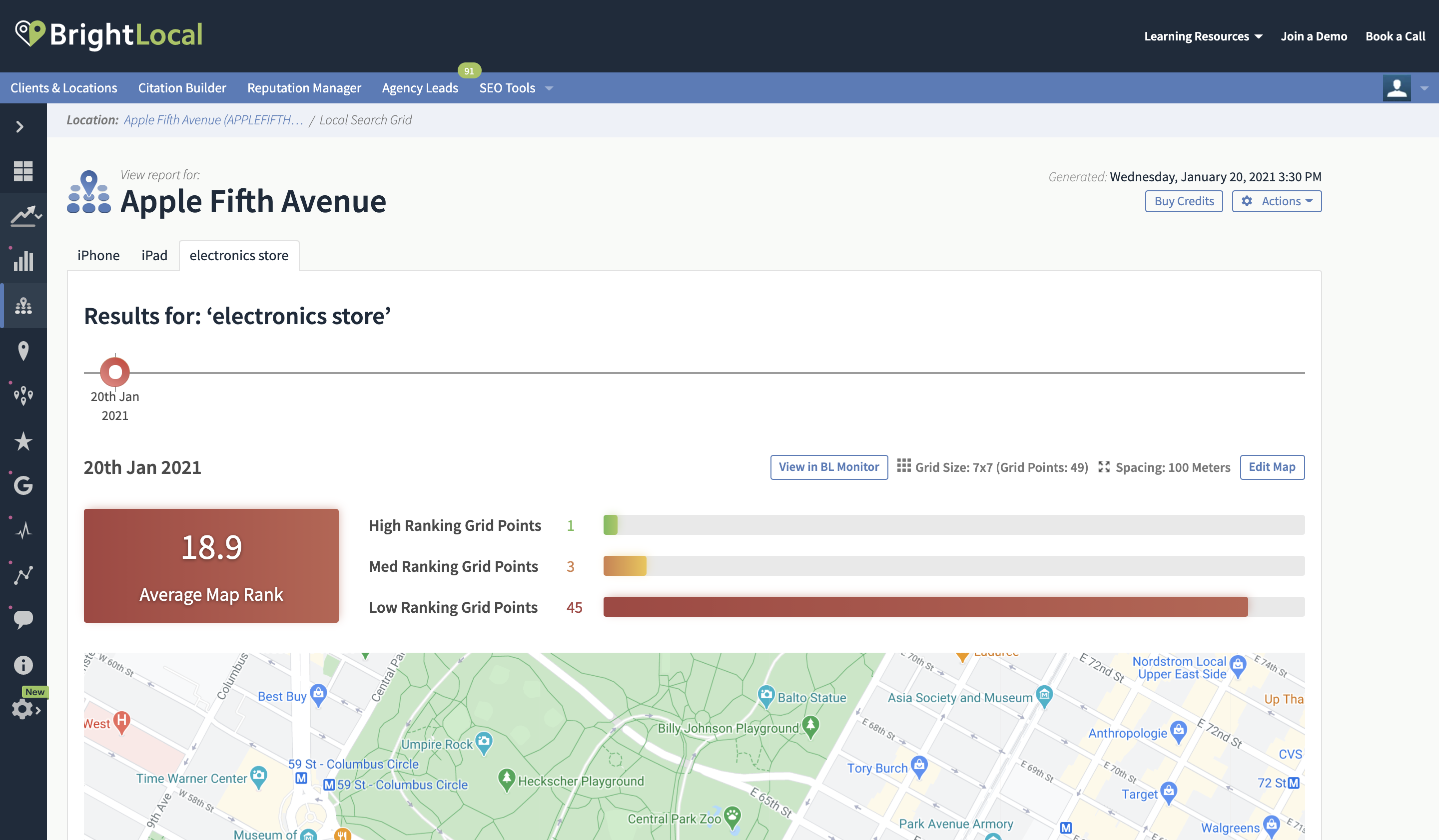Screen dimensions: 1439x840
Task: Click the Nordstrom Local Upper East Side marker
Action: [1238, 667]
